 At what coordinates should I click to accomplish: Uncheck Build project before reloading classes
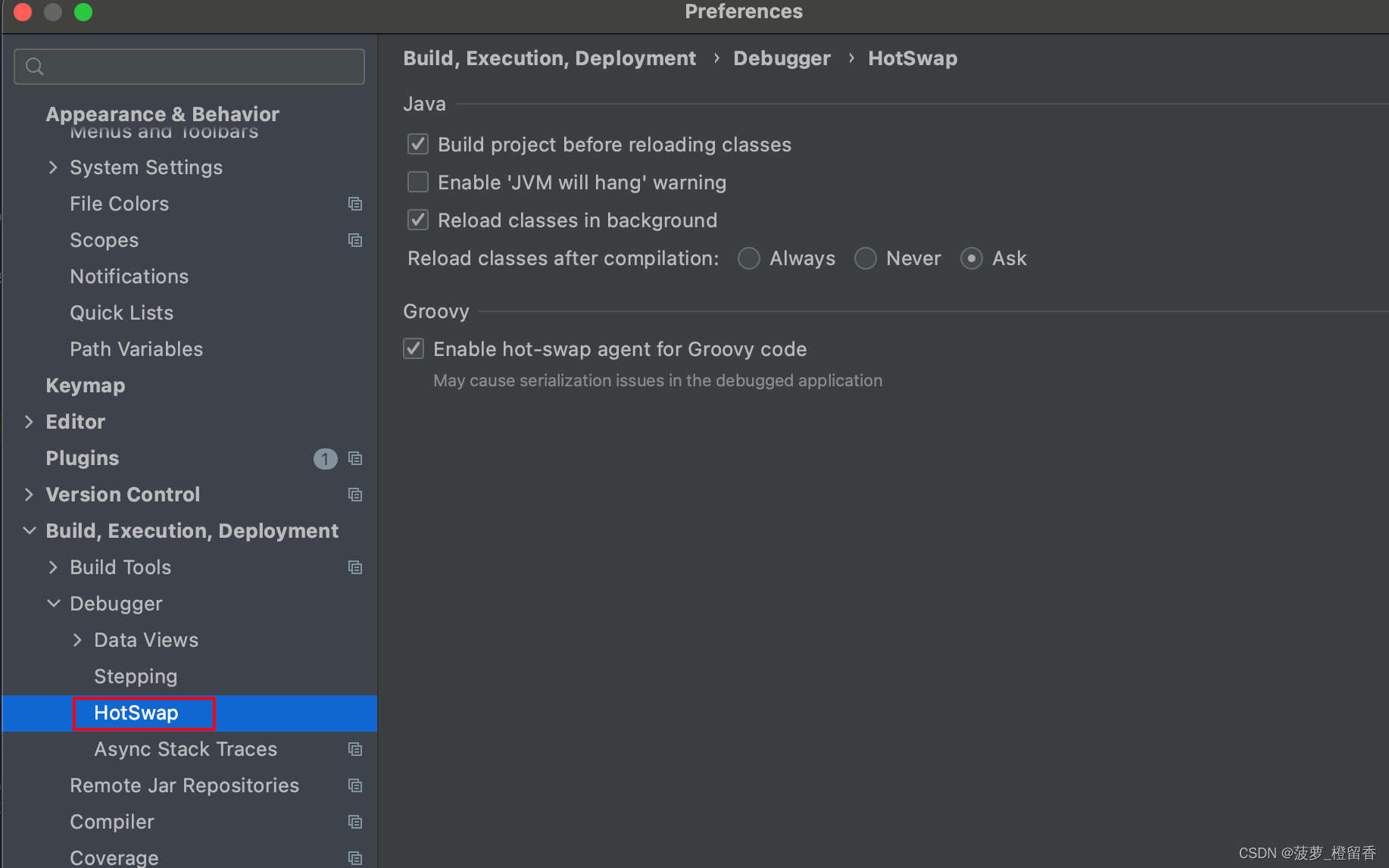click(418, 145)
